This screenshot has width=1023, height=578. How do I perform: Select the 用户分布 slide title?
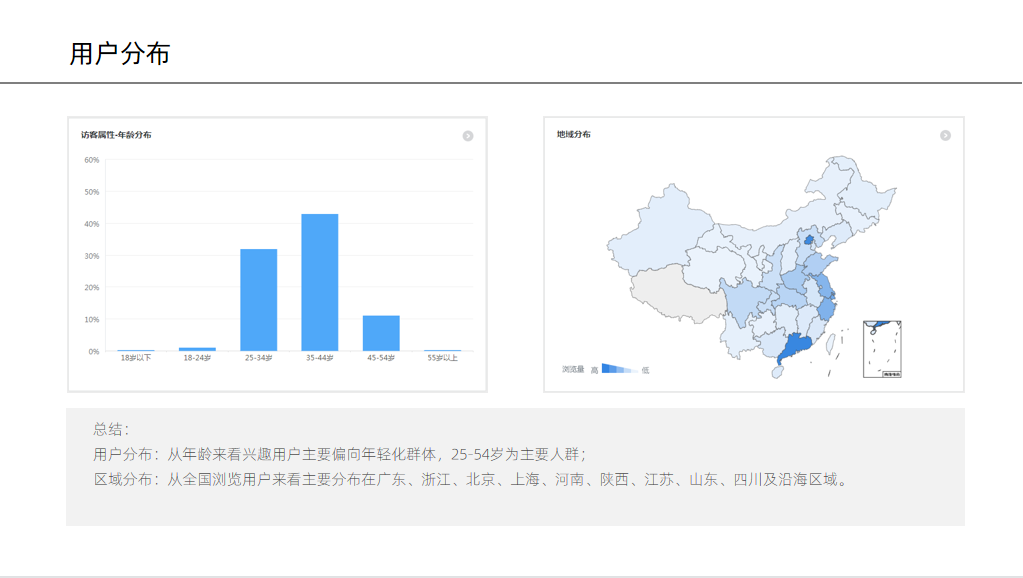pyautogui.click(x=120, y=54)
